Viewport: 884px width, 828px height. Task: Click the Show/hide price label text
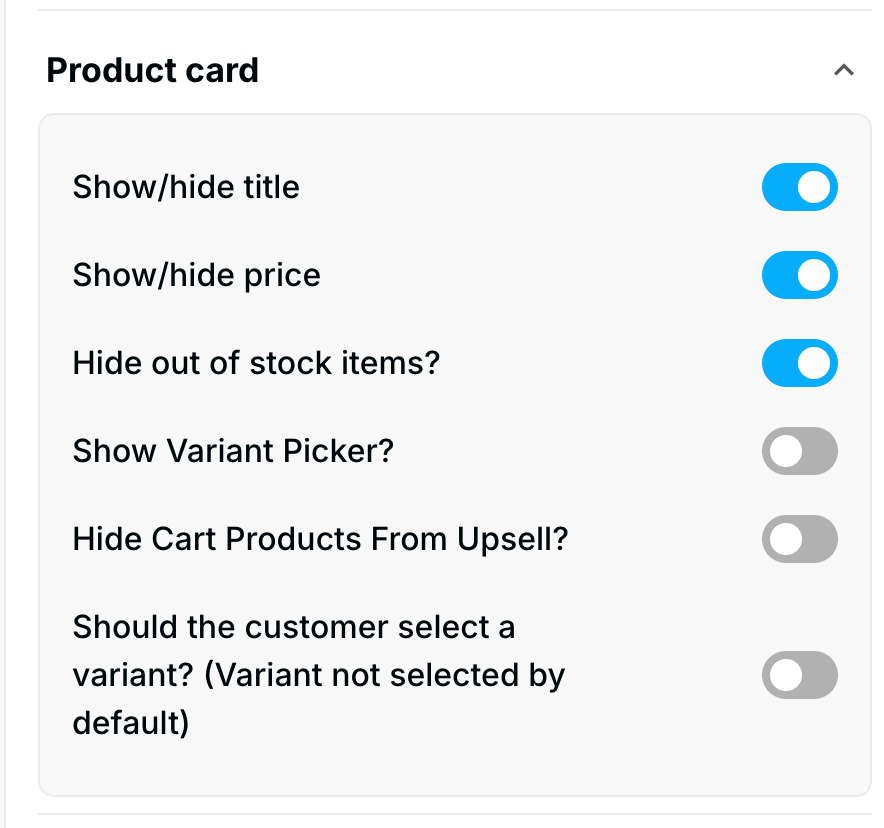197,276
